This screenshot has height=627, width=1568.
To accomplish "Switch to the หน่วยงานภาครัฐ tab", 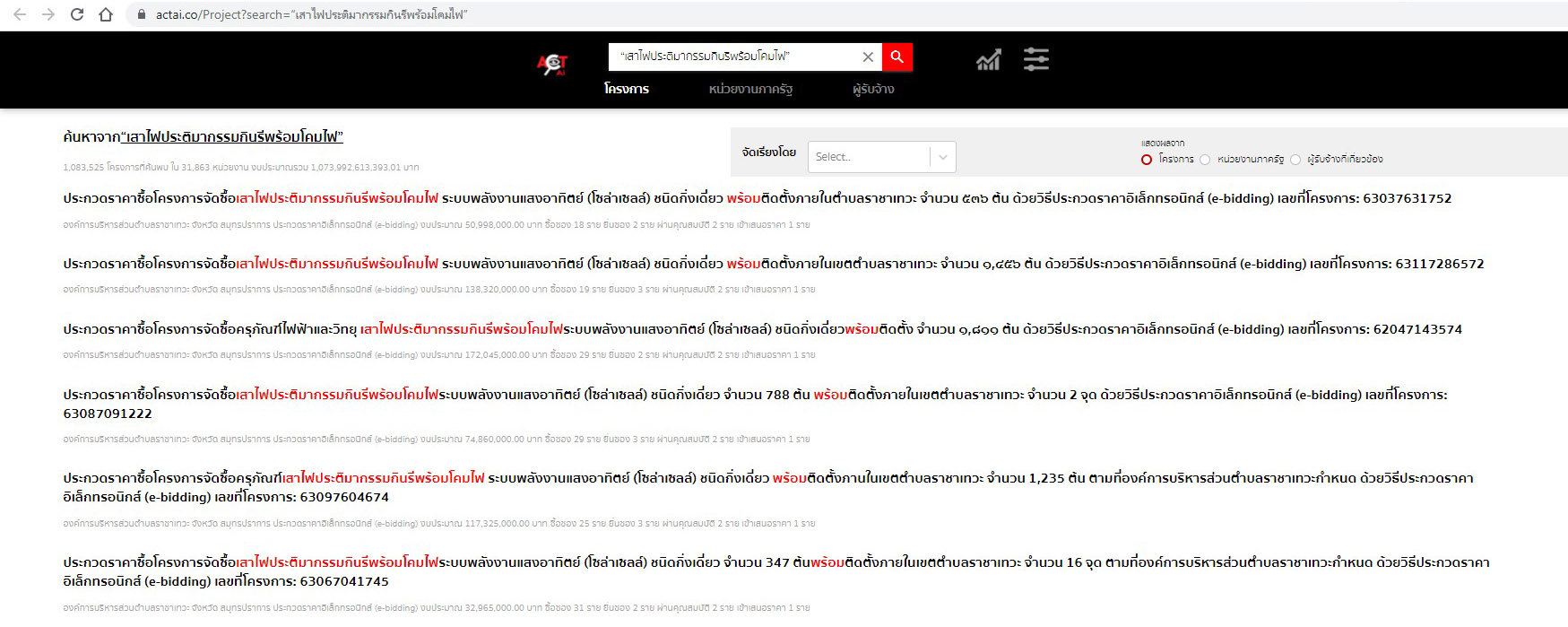I will pyautogui.click(x=750, y=89).
